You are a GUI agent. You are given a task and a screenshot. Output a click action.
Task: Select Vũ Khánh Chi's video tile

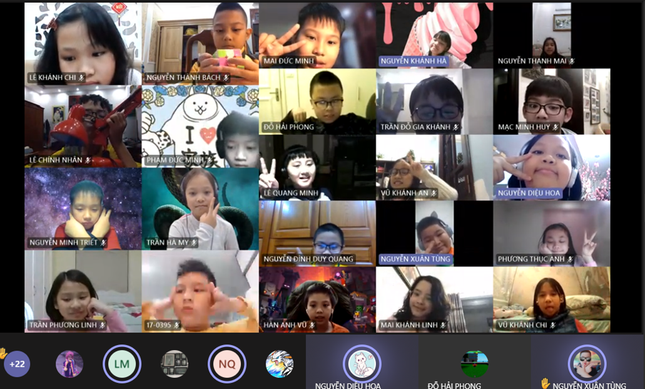point(552,300)
